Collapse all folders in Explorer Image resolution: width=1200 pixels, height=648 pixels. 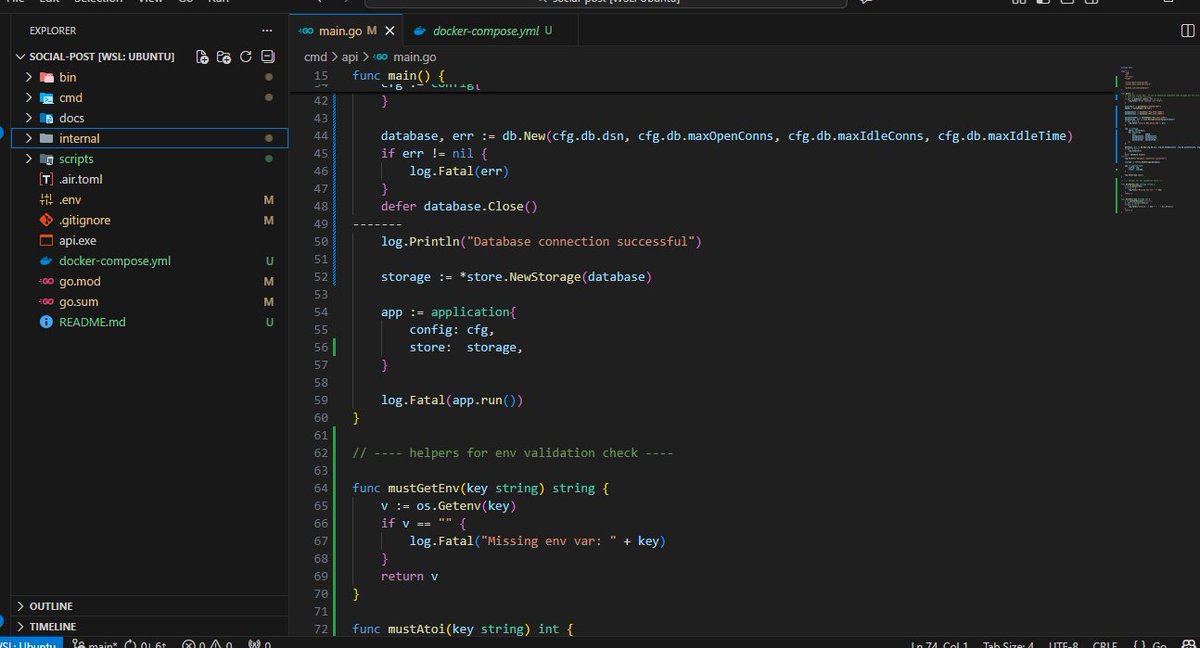[x=267, y=57]
